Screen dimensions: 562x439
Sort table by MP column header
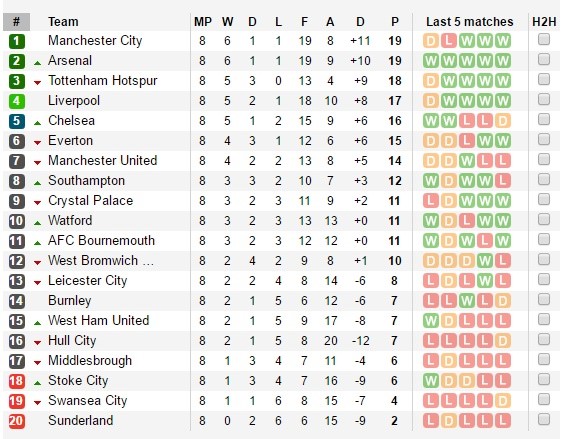coord(203,22)
